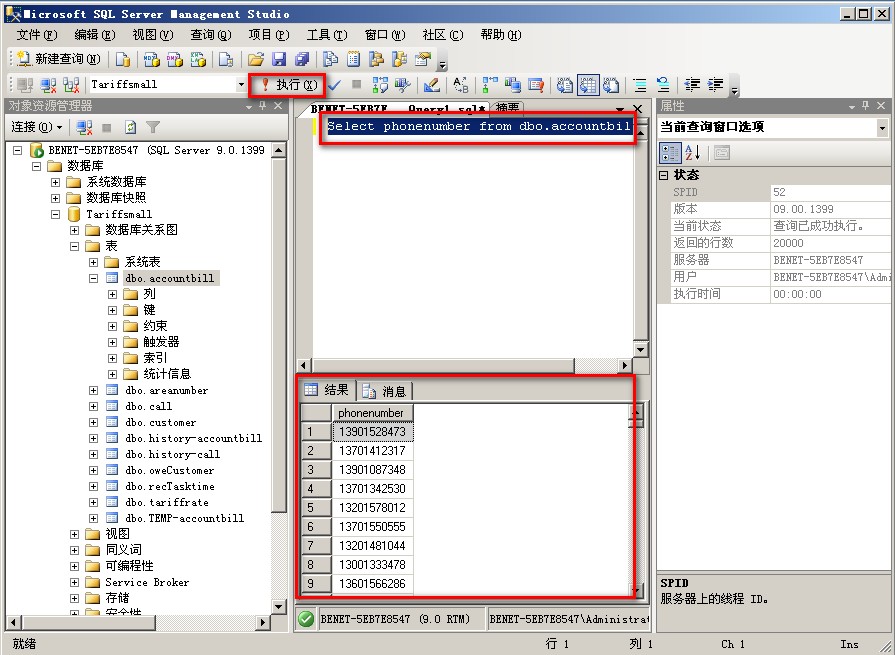Increase the indent of the query

pyautogui.click(x=715, y=85)
